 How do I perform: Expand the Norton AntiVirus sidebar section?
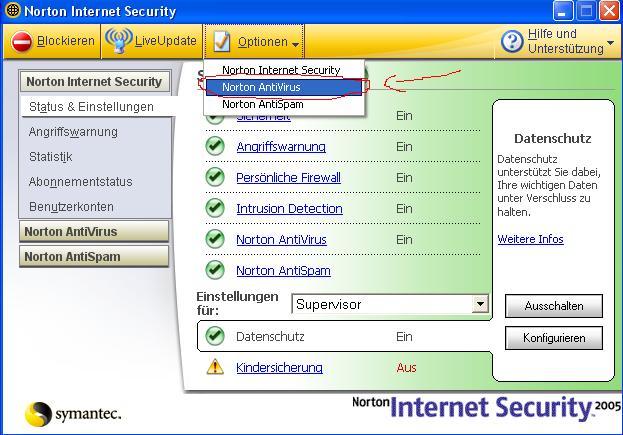94,231
